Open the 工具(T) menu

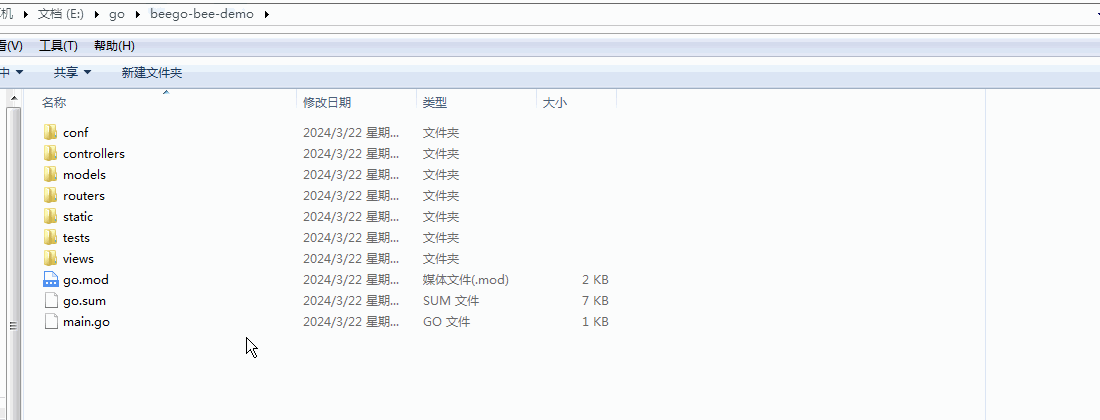coord(58,46)
